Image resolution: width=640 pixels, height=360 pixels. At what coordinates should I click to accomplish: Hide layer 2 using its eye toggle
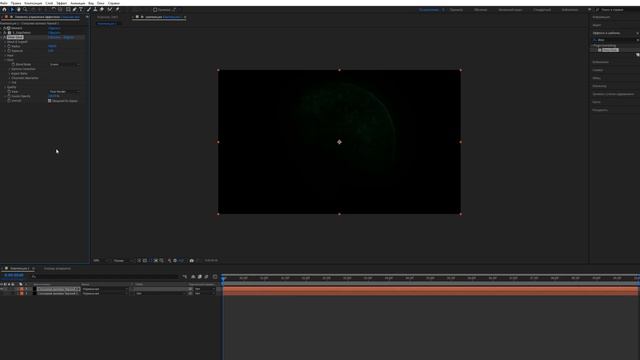click(x=2, y=293)
